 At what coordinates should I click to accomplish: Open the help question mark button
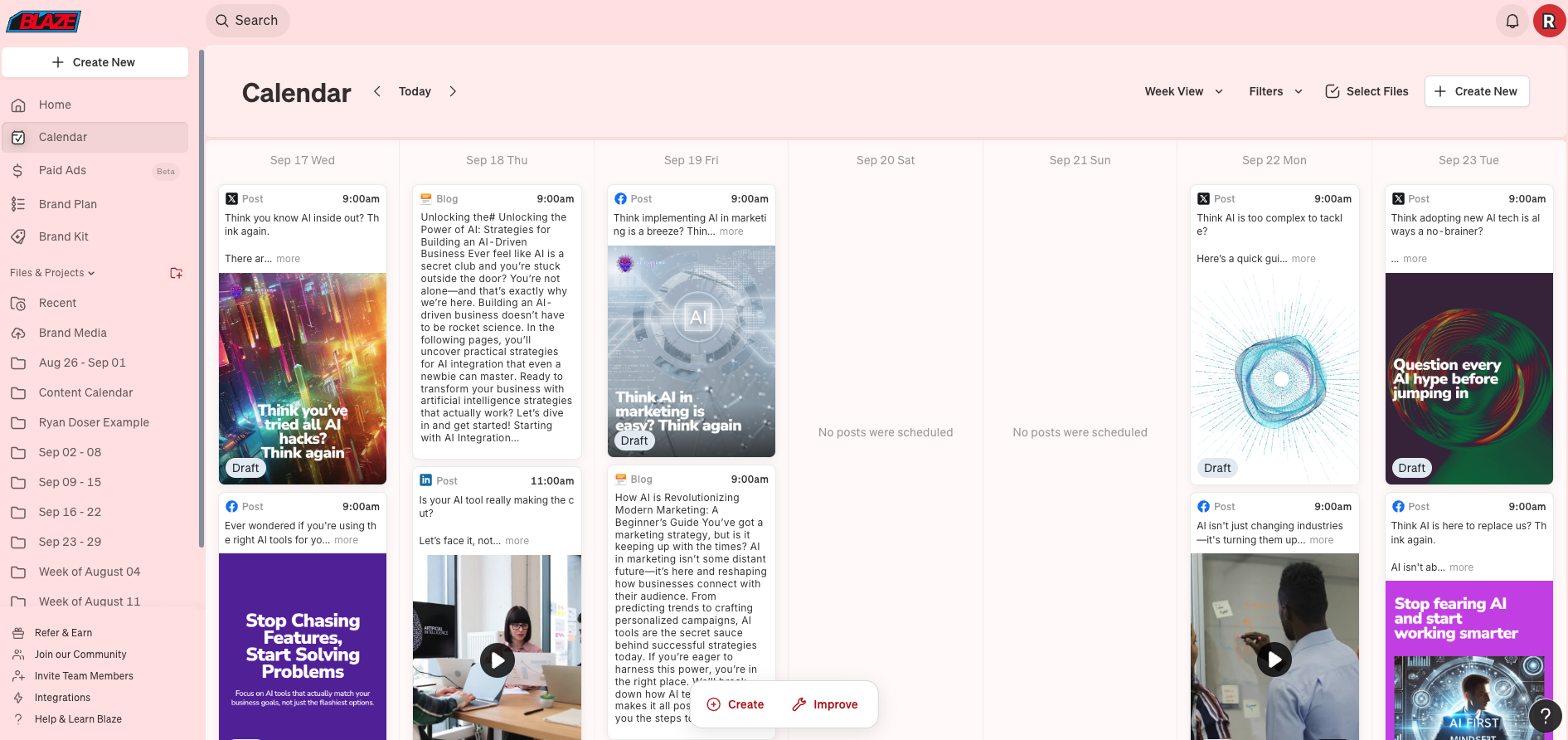click(x=1545, y=715)
